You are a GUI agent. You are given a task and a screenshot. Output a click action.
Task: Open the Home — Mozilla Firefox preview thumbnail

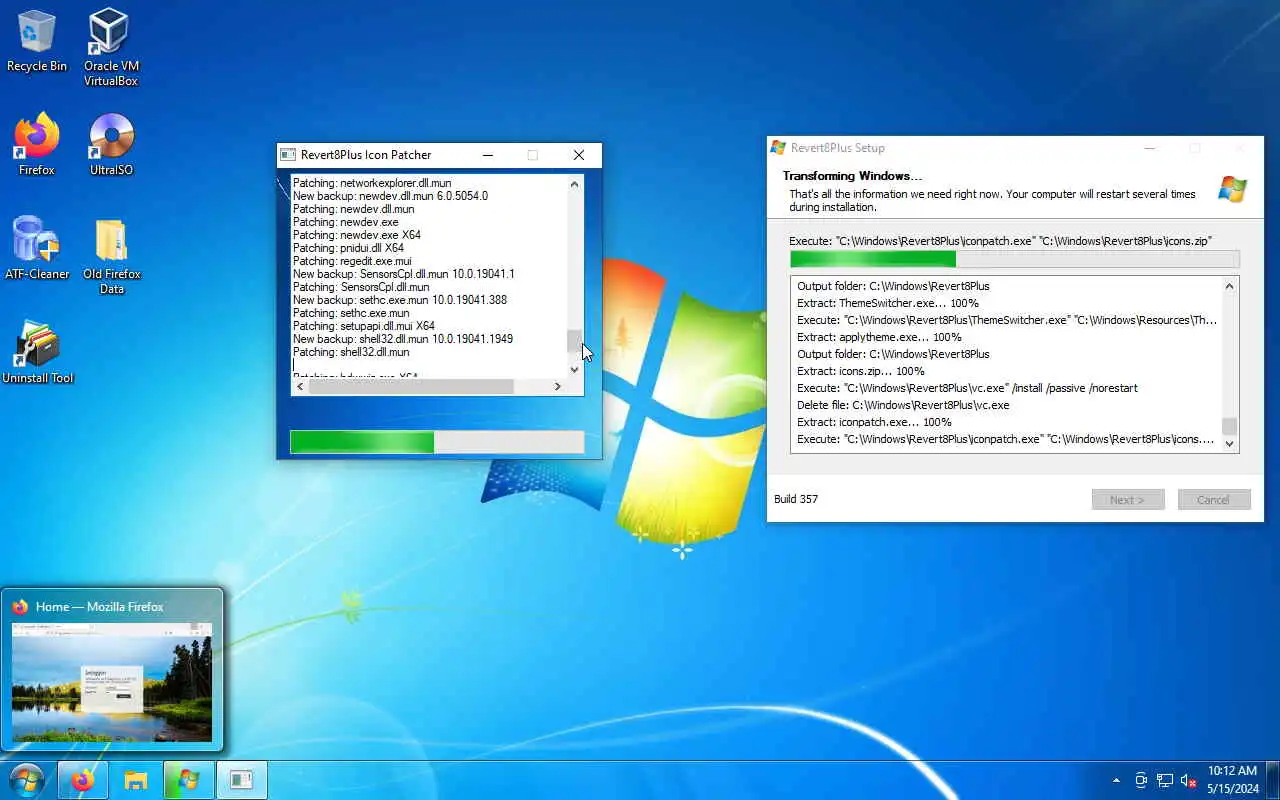pyautogui.click(x=112, y=682)
